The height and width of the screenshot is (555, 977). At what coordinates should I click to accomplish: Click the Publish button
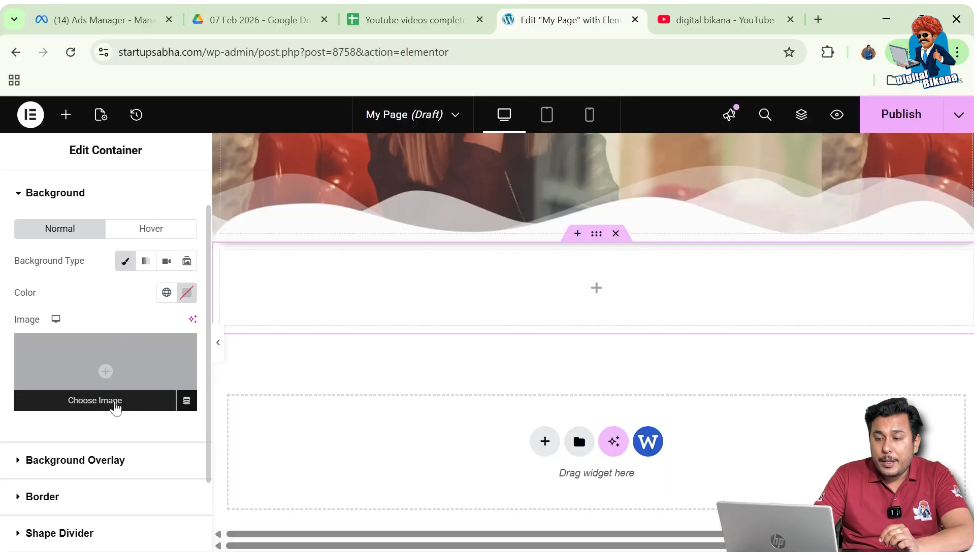pyautogui.click(x=900, y=115)
